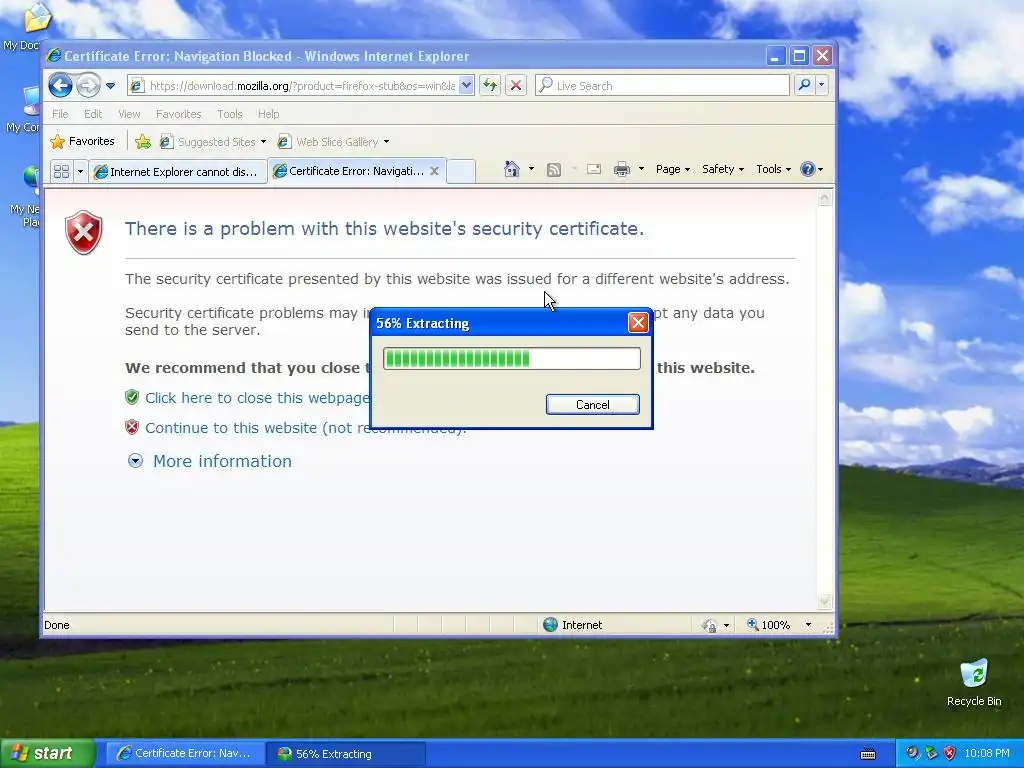
Task: Open the Edit menu
Action: (93, 114)
